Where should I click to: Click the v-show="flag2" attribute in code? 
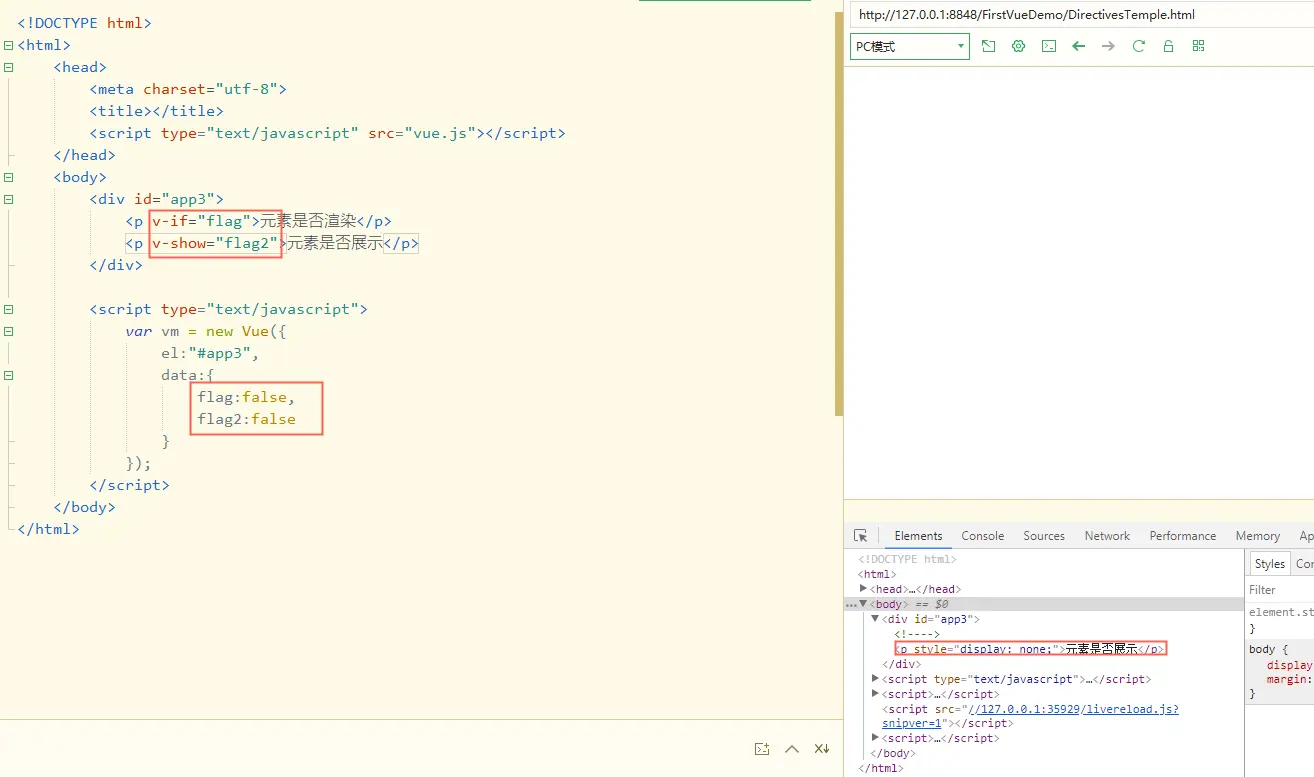(215, 243)
